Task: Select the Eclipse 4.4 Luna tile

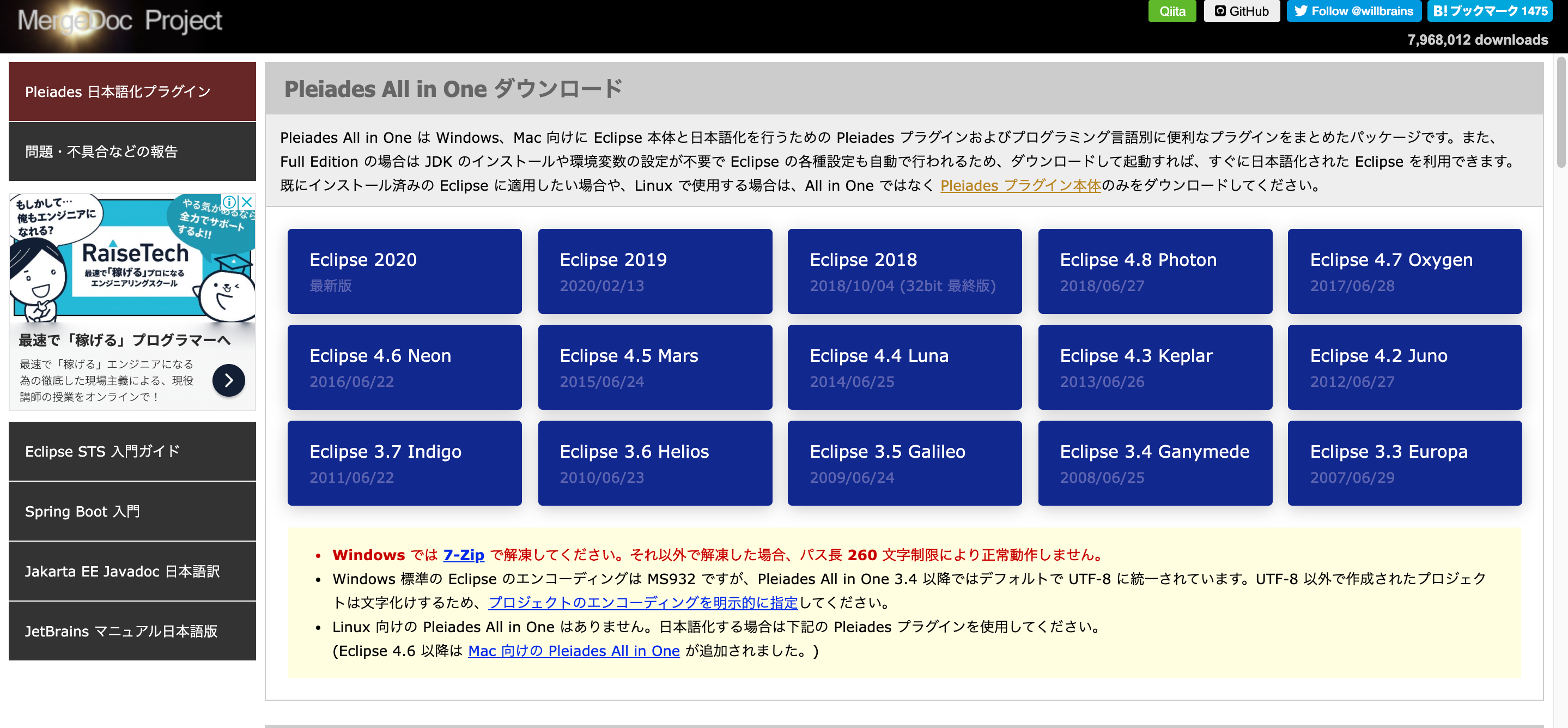Action: click(x=904, y=367)
